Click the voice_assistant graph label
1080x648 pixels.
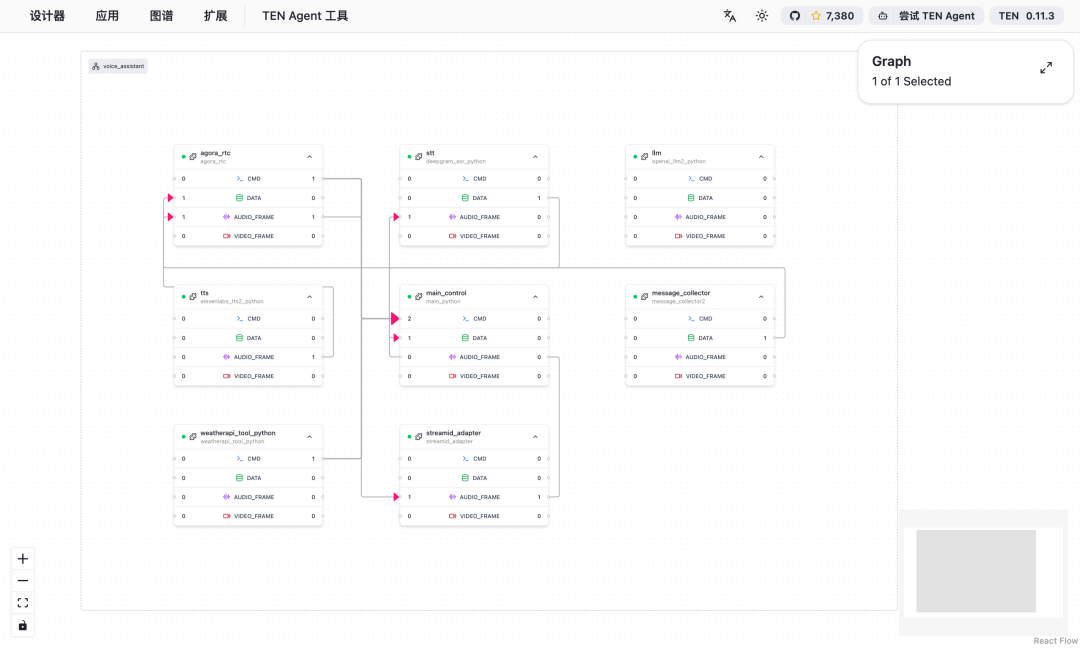click(118, 66)
